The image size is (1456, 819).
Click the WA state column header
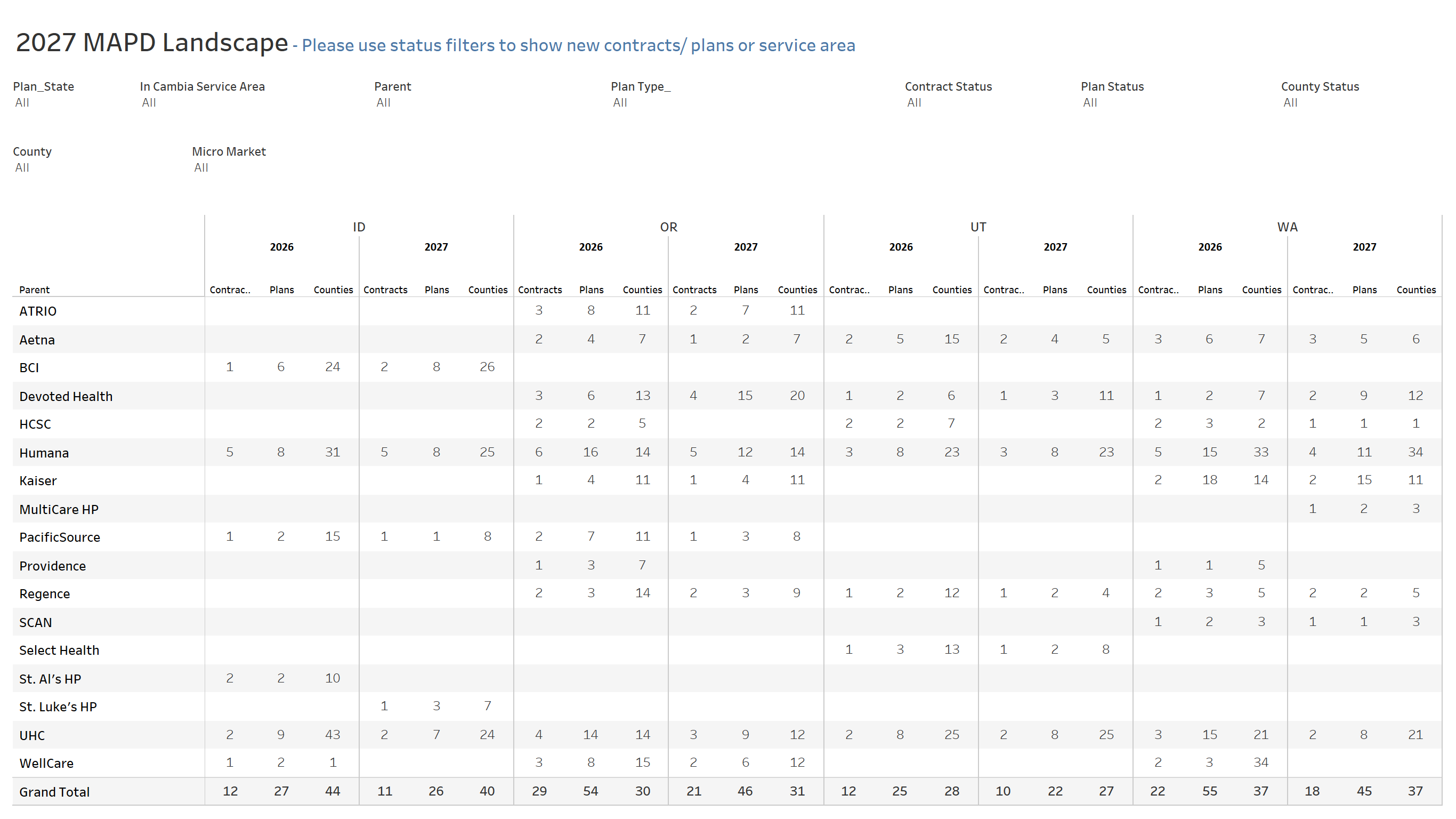pos(1287,227)
